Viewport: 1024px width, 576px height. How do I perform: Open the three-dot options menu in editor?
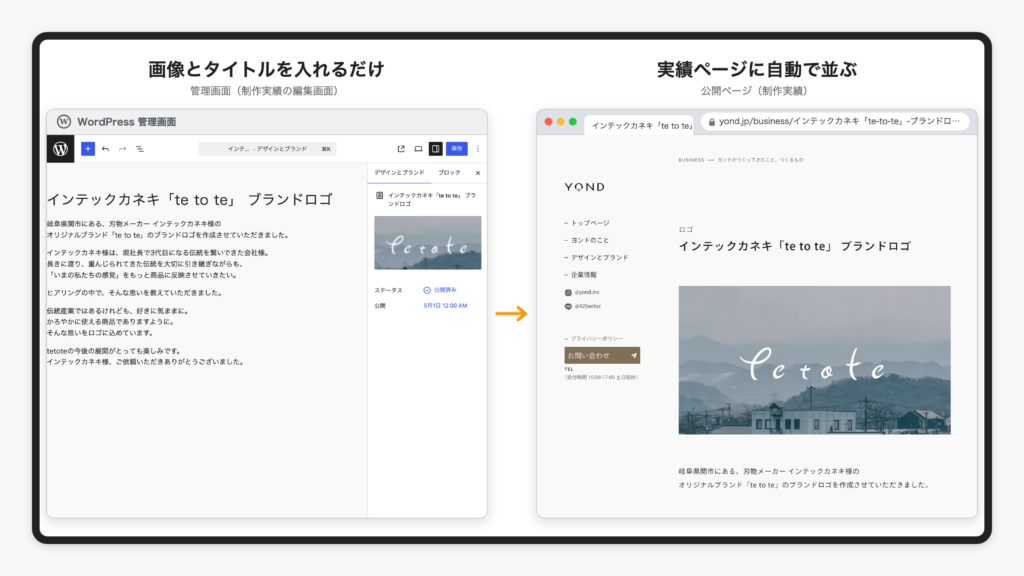tap(478, 149)
